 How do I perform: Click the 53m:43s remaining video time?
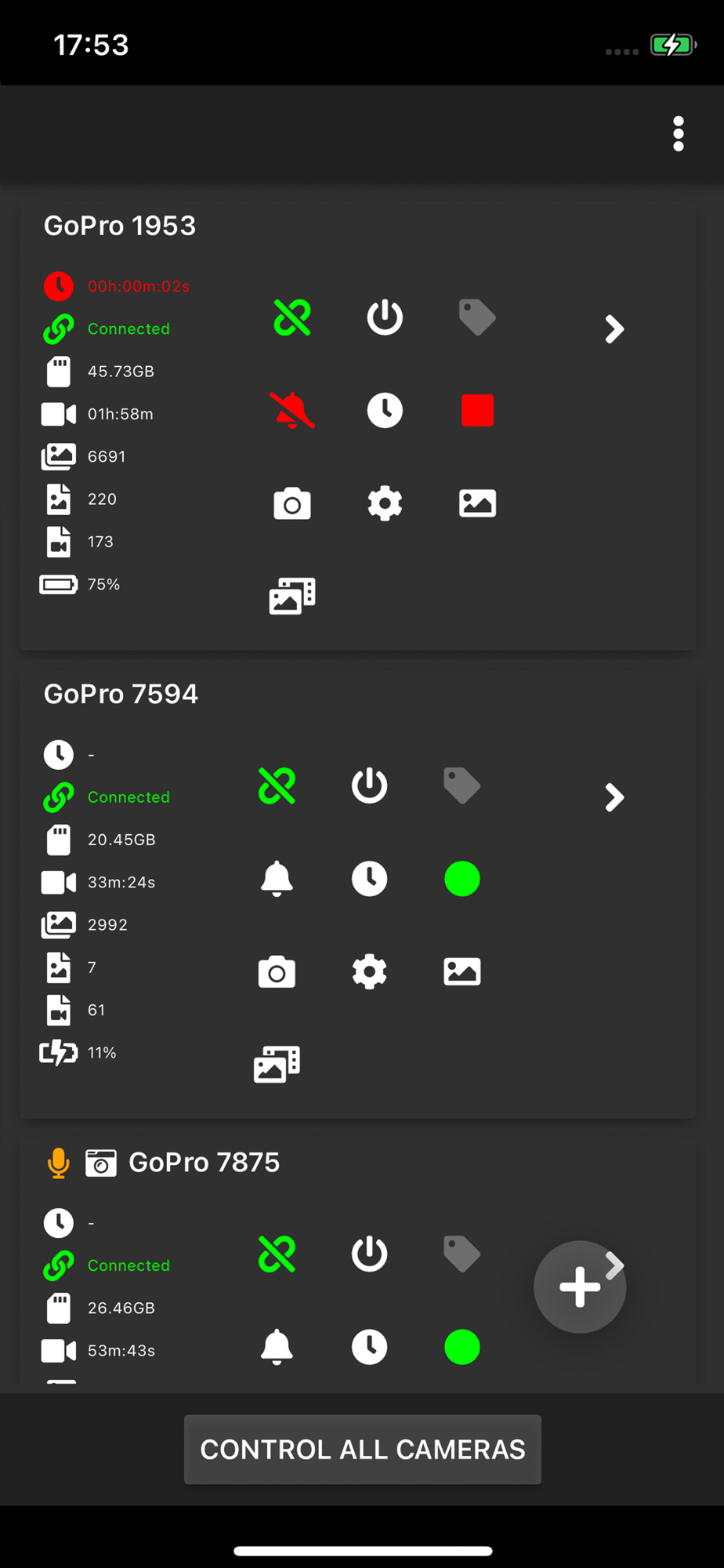(121, 1350)
